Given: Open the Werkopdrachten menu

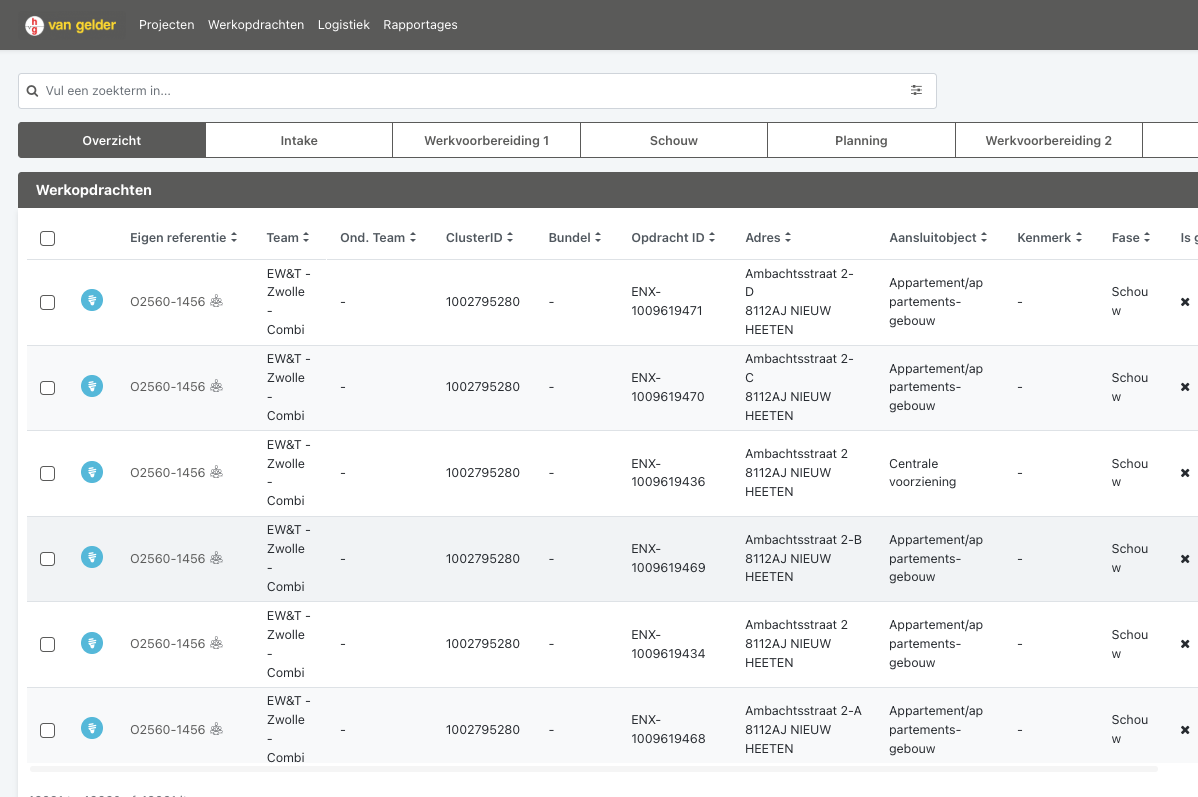Looking at the screenshot, I should [x=256, y=25].
